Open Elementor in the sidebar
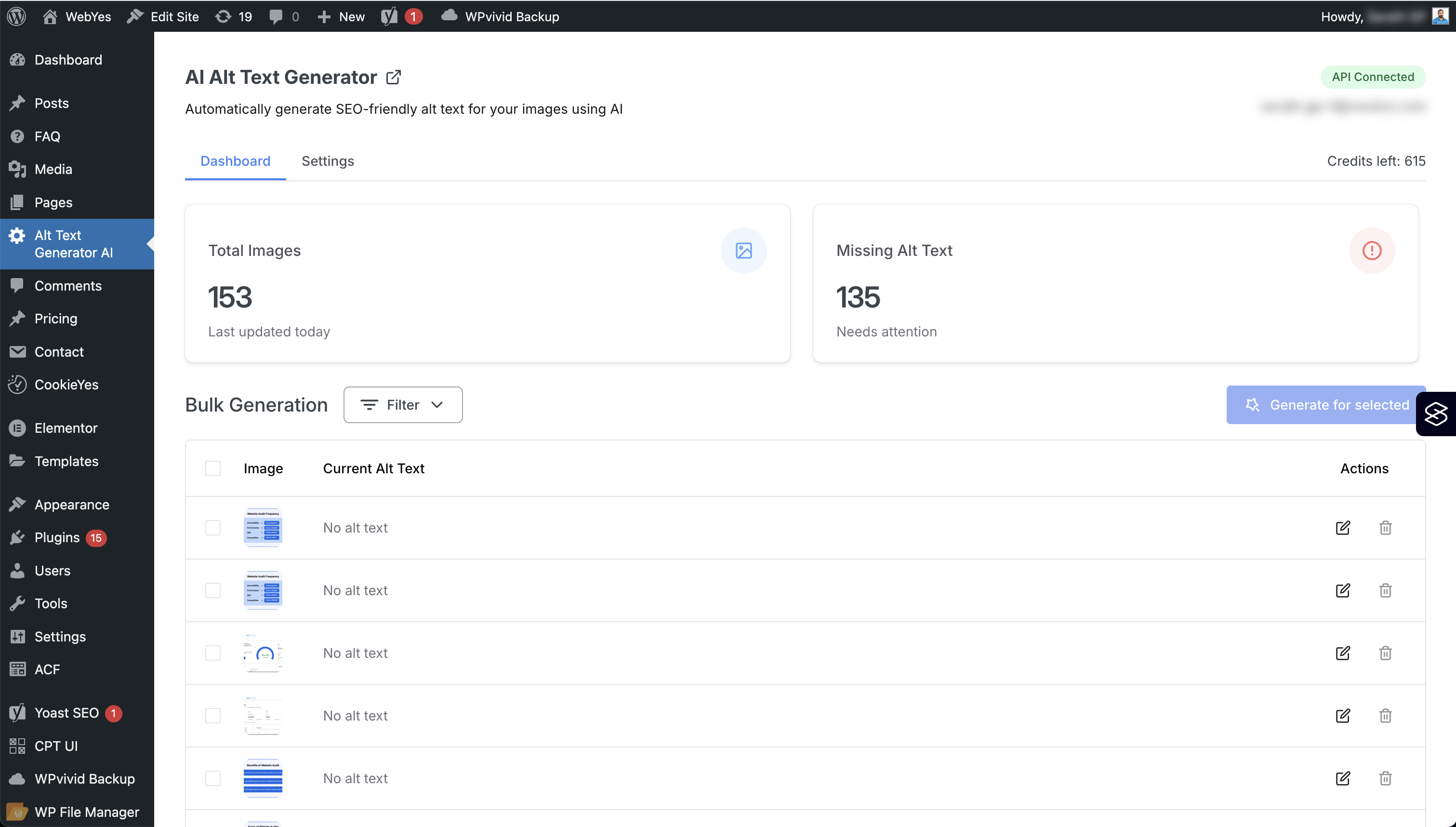 [77, 427]
